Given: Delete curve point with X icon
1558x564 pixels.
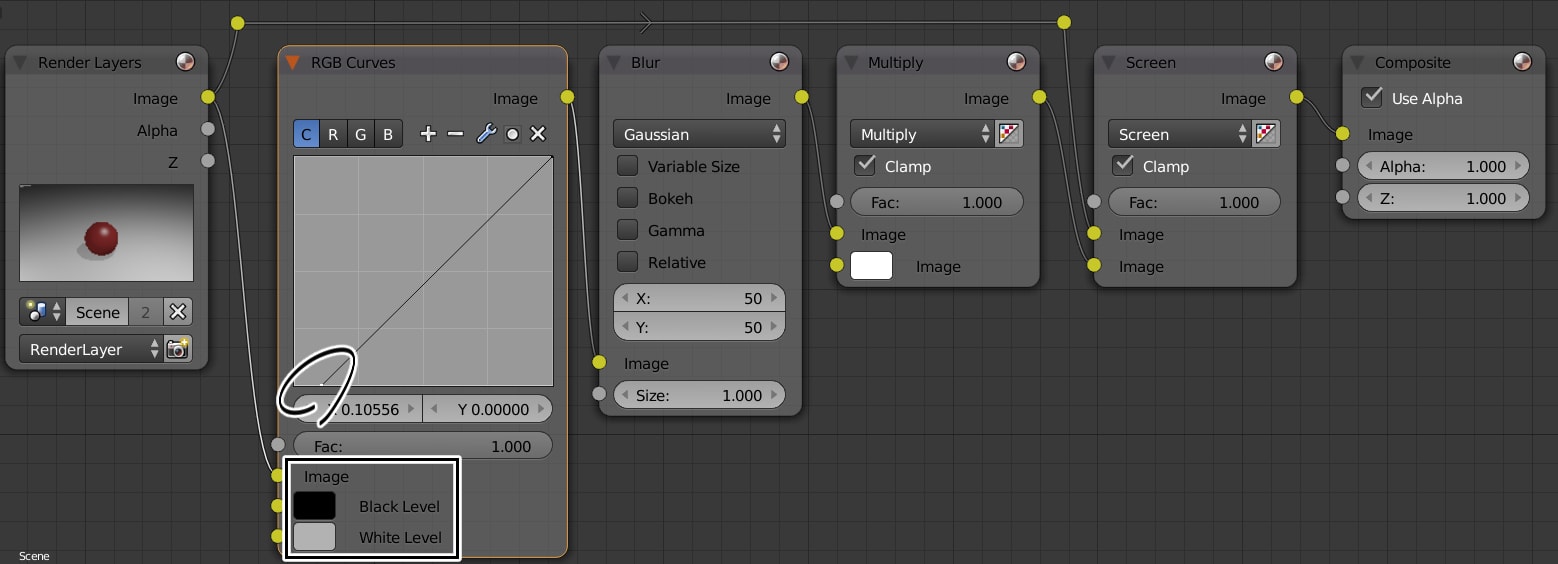Looking at the screenshot, I should [x=538, y=134].
